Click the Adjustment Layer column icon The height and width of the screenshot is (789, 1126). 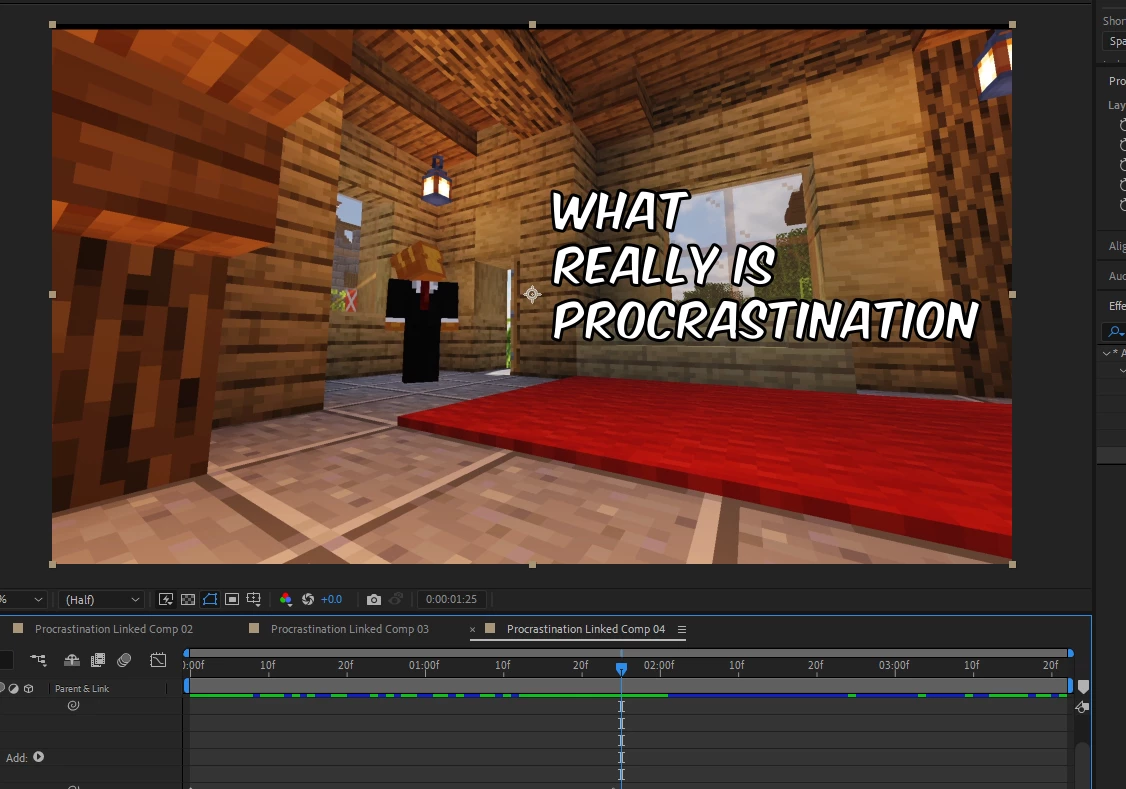[14, 688]
